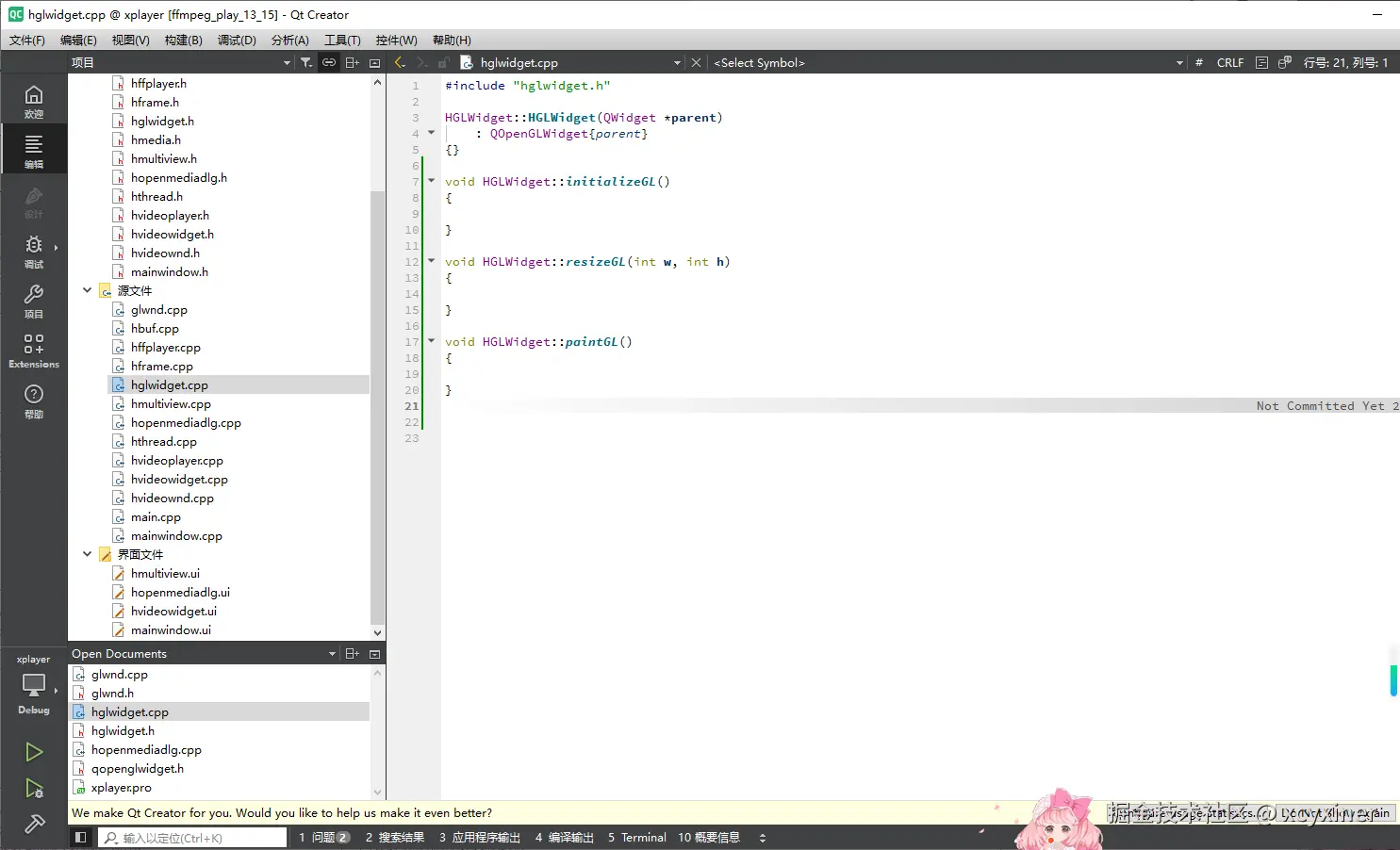Show the 3 应用程序输出 application output pane
Screen dimensions: 1400x850
coord(480,837)
